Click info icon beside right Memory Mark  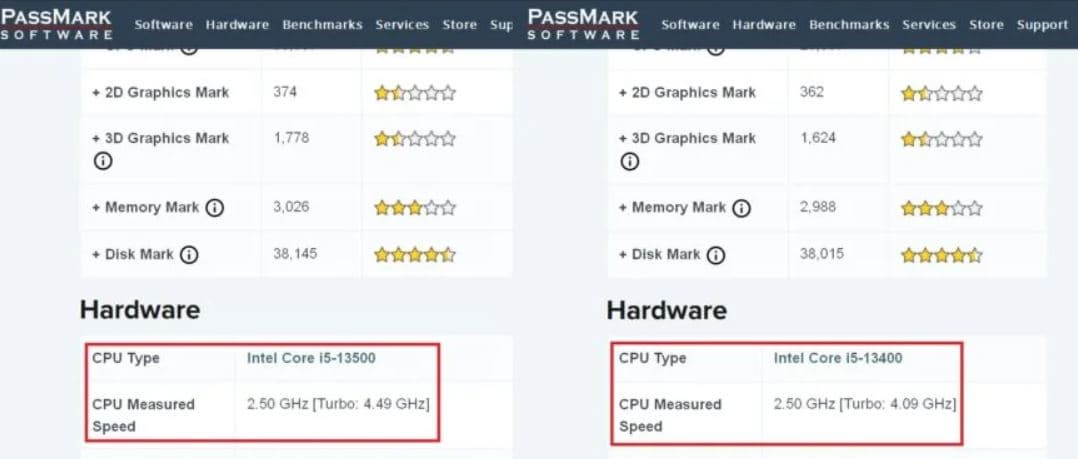(x=741, y=208)
